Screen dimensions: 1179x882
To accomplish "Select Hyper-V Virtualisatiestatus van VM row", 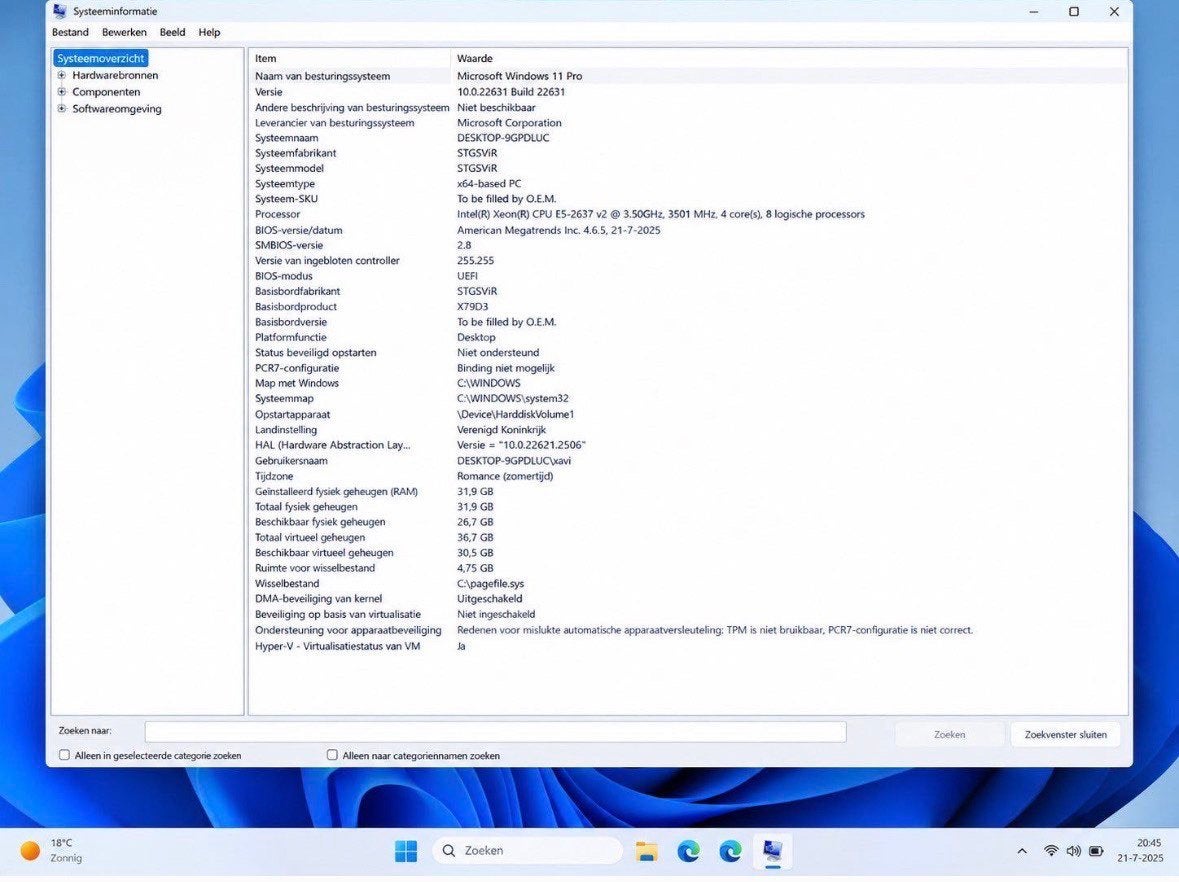I will (x=688, y=646).
